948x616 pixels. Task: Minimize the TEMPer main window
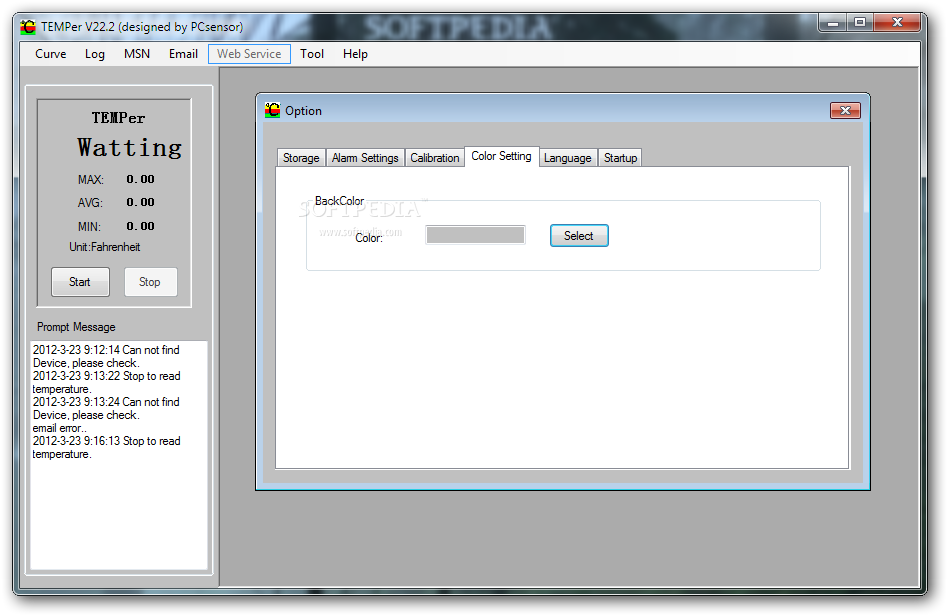coord(833,23)
